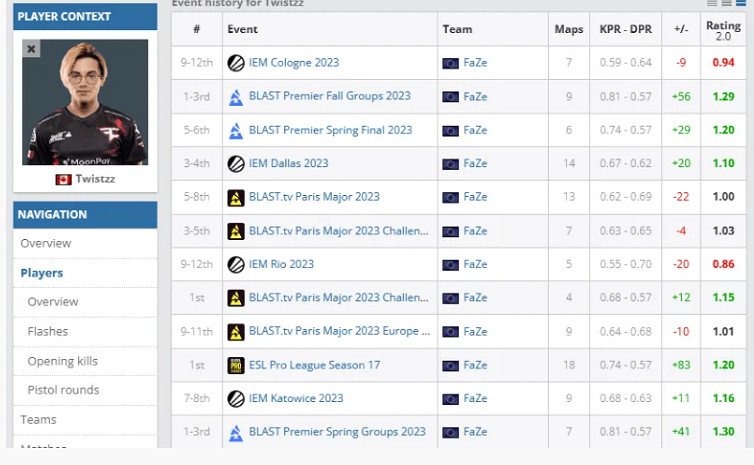This screenshot has width=754, height=465.
Task: Click the IEM Katowice 2023 event logo
Action: [x=236, y=398]
